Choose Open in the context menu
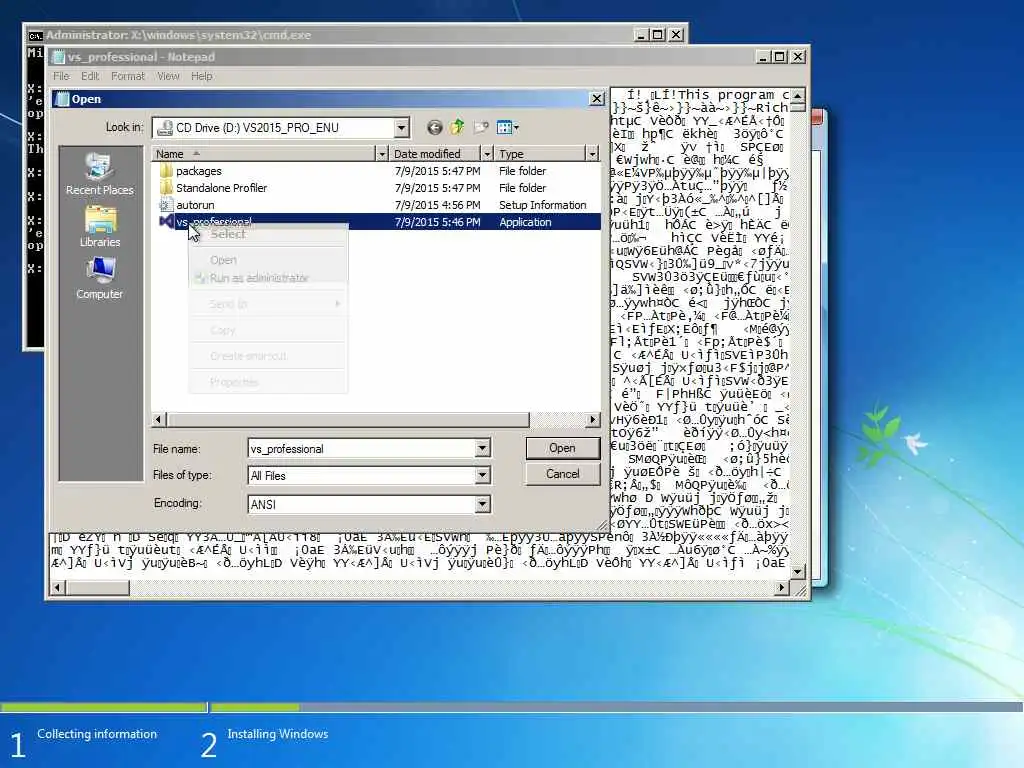 (268, 260)
